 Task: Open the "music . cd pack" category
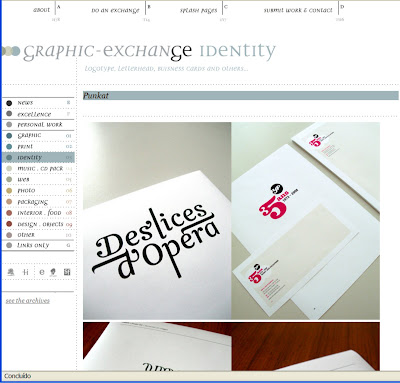pos(40,169)
